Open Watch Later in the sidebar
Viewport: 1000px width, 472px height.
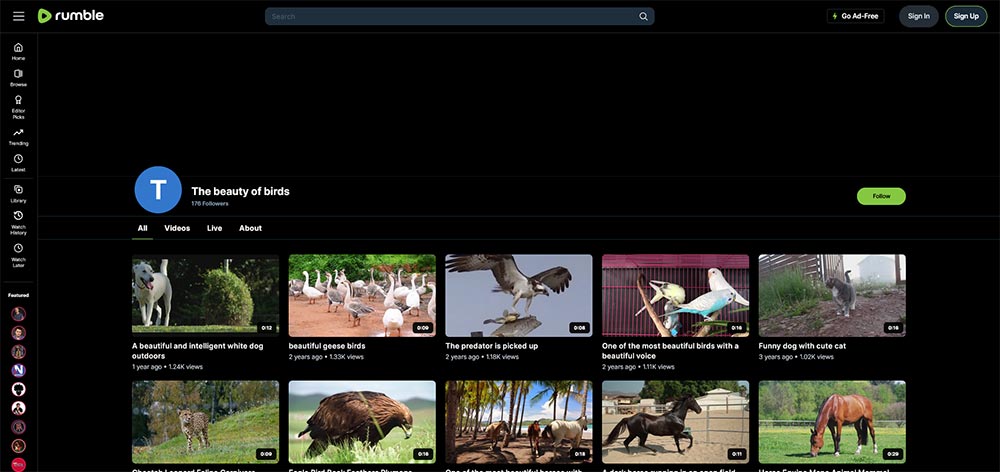click(x=18, y=256)
